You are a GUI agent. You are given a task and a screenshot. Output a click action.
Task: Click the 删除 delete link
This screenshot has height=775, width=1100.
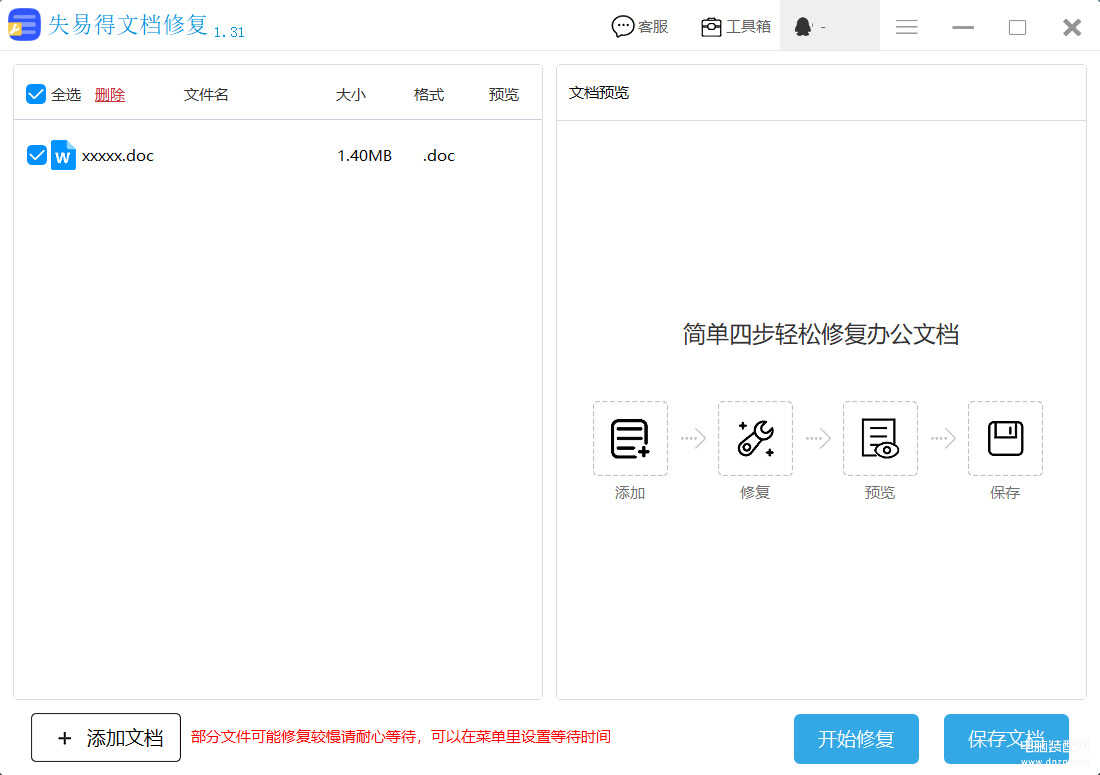click(x=110, y=95)
